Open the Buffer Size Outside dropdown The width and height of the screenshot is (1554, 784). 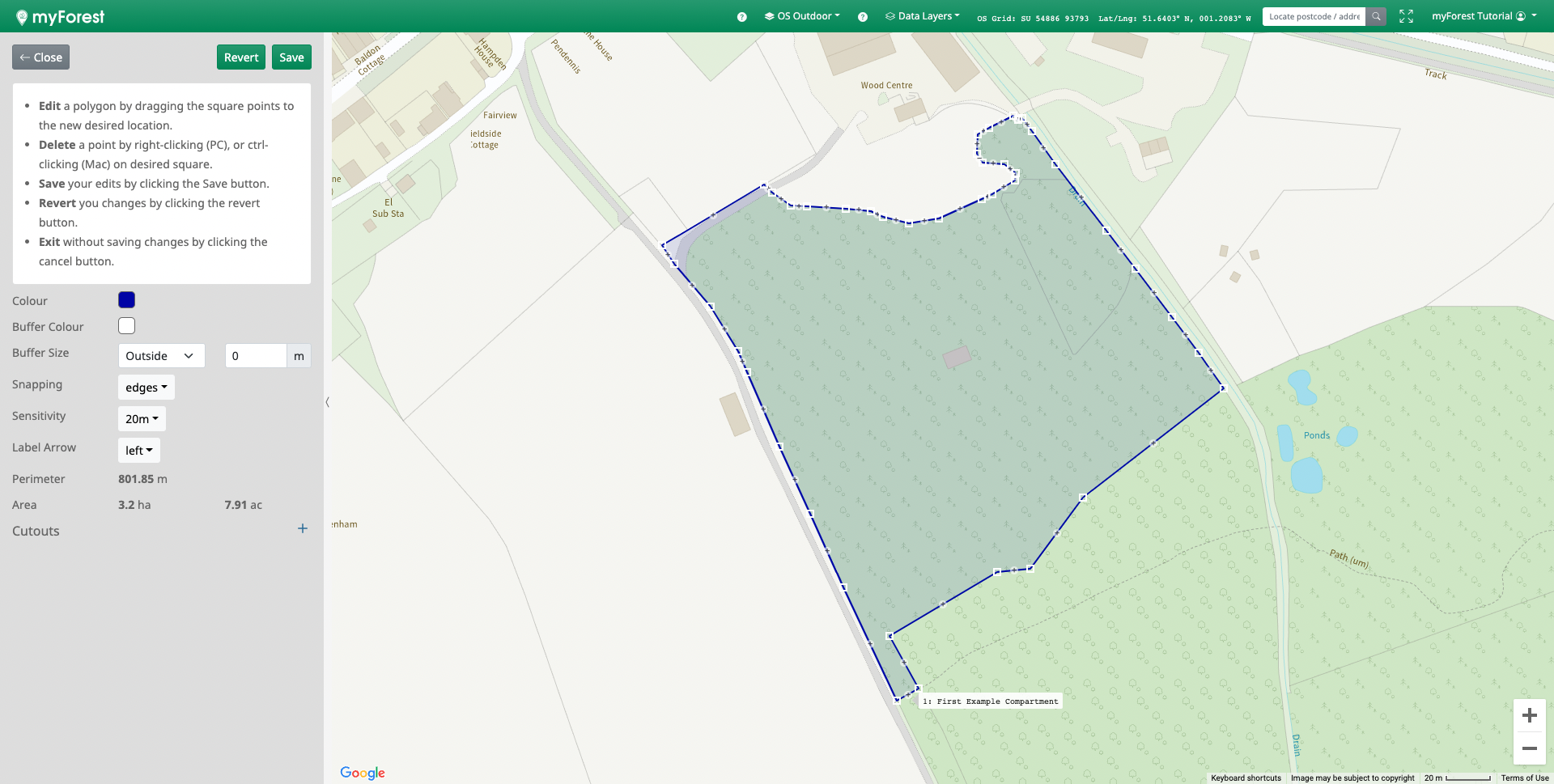[x=161, y=356]
